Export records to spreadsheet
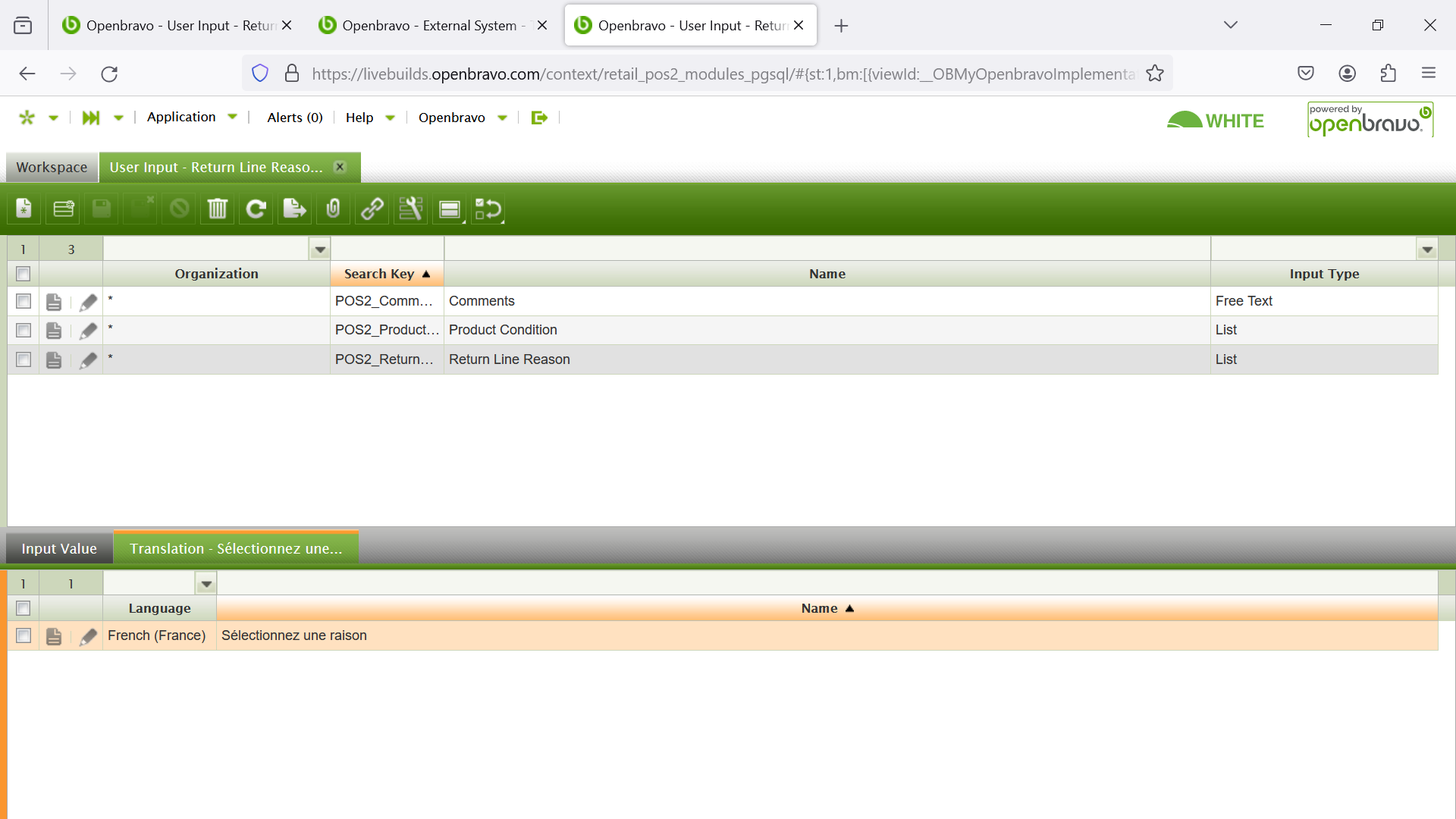 (294, 209)
